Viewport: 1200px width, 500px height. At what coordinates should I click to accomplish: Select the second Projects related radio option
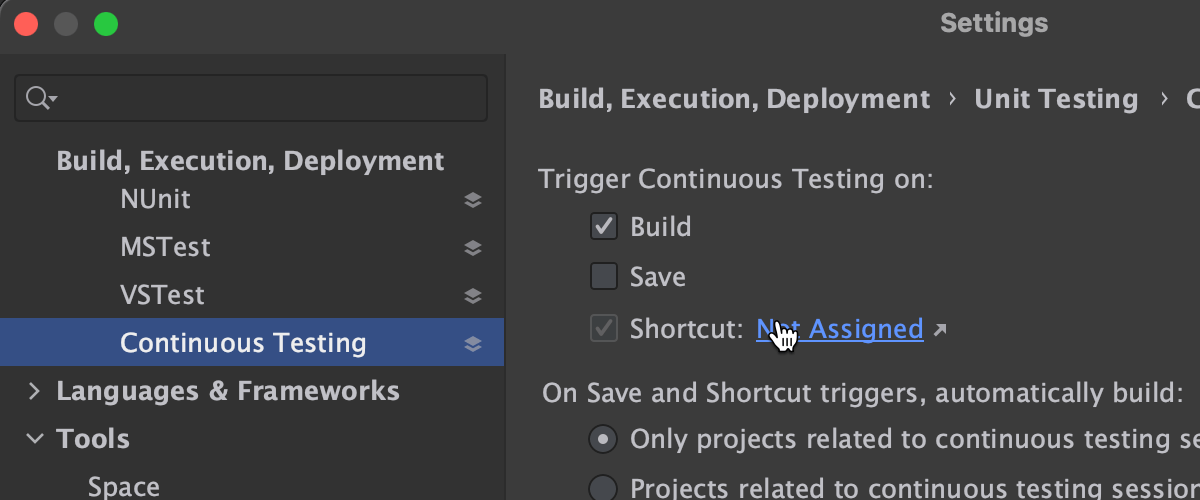(603, 487)
